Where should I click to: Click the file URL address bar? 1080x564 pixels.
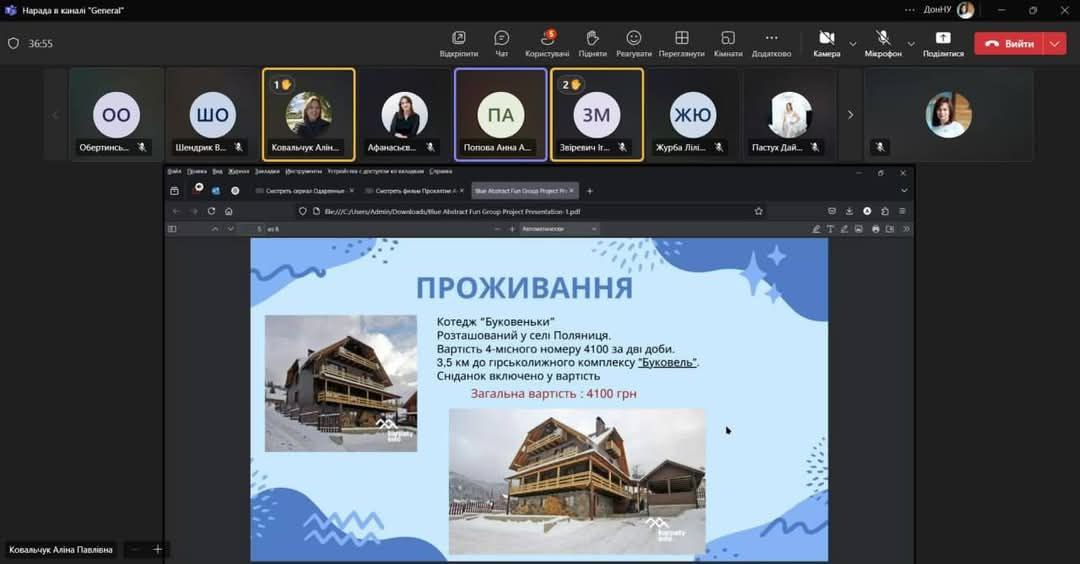[530, 211]
